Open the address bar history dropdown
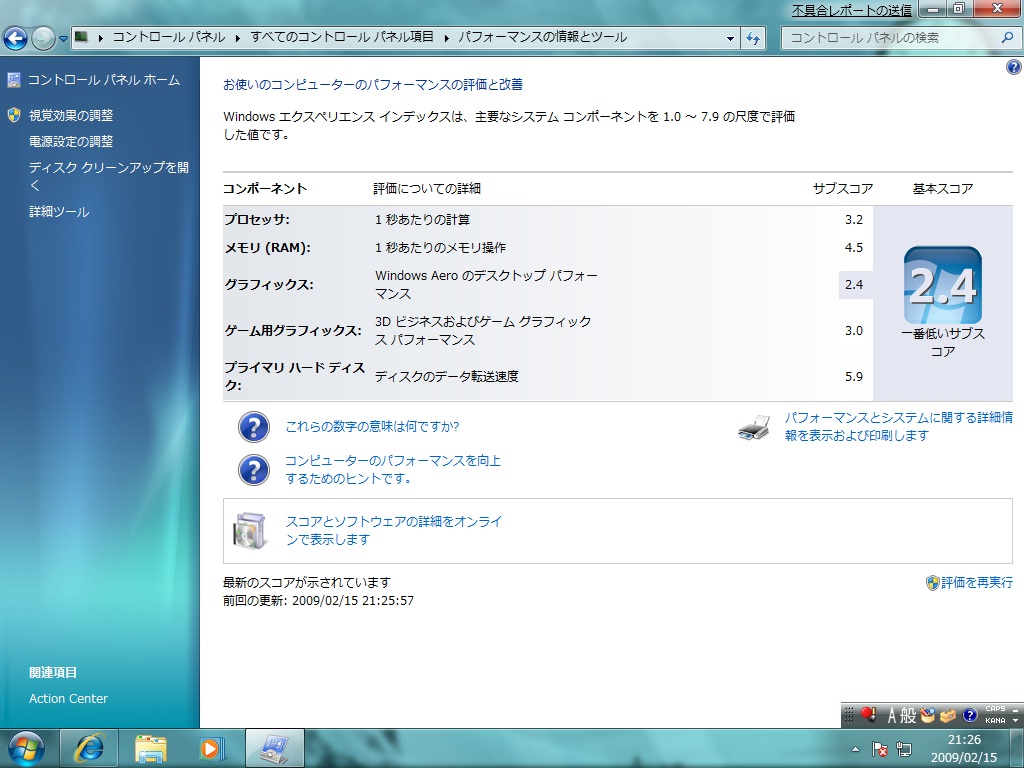Viewport: 1024px width, 768px height. [730, 39]
